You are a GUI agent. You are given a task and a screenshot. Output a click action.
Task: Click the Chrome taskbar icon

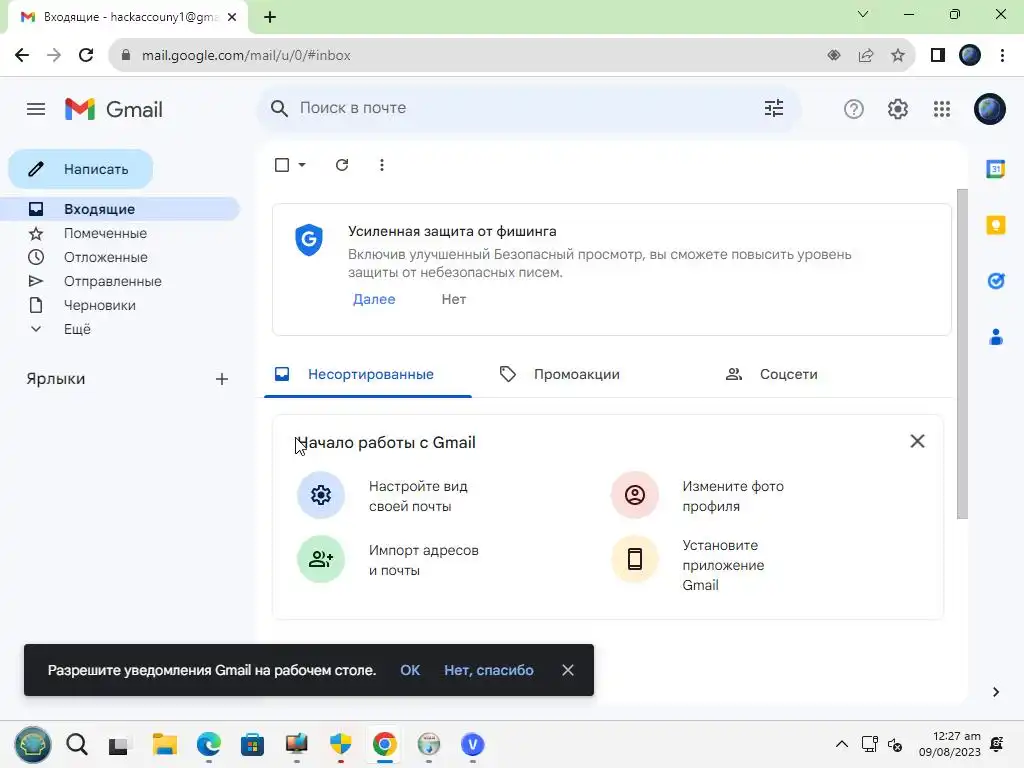(385, 744)
